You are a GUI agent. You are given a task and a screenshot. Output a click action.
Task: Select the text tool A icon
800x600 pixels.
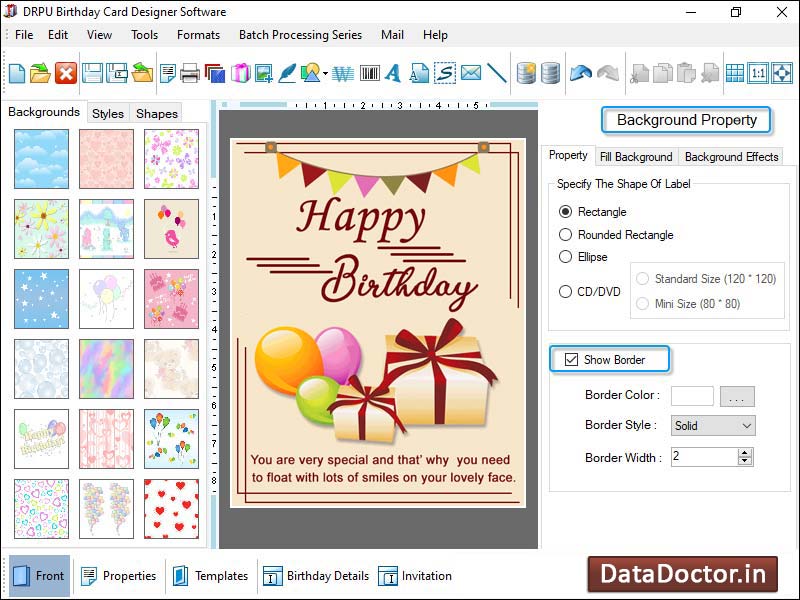(x=392, y=72)
